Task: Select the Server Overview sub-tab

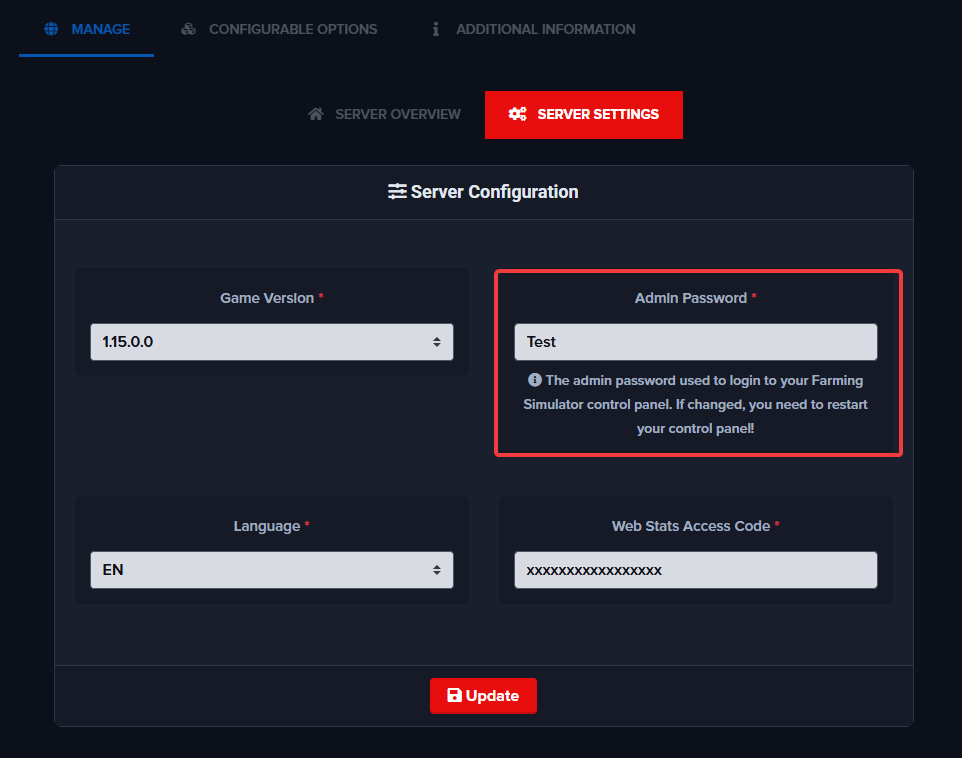Action: [397, 114]
